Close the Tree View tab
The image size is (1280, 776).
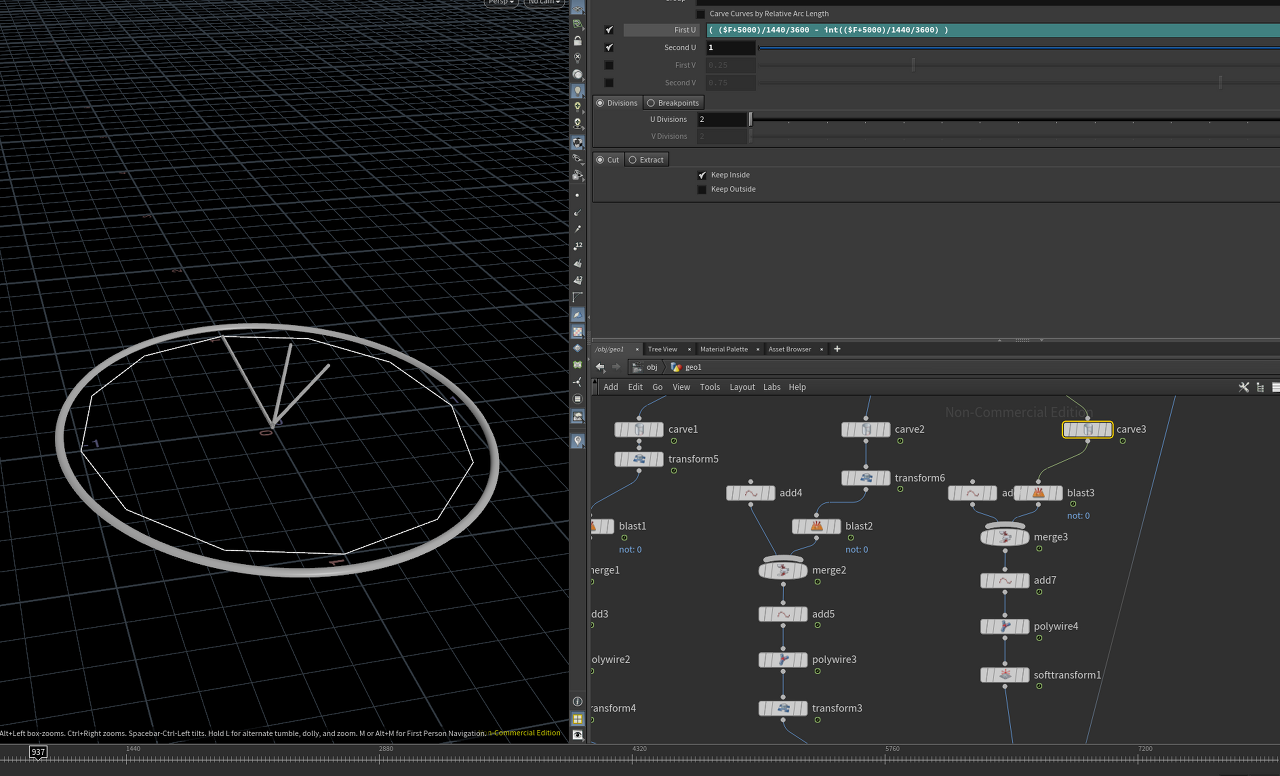click(689, 349)
